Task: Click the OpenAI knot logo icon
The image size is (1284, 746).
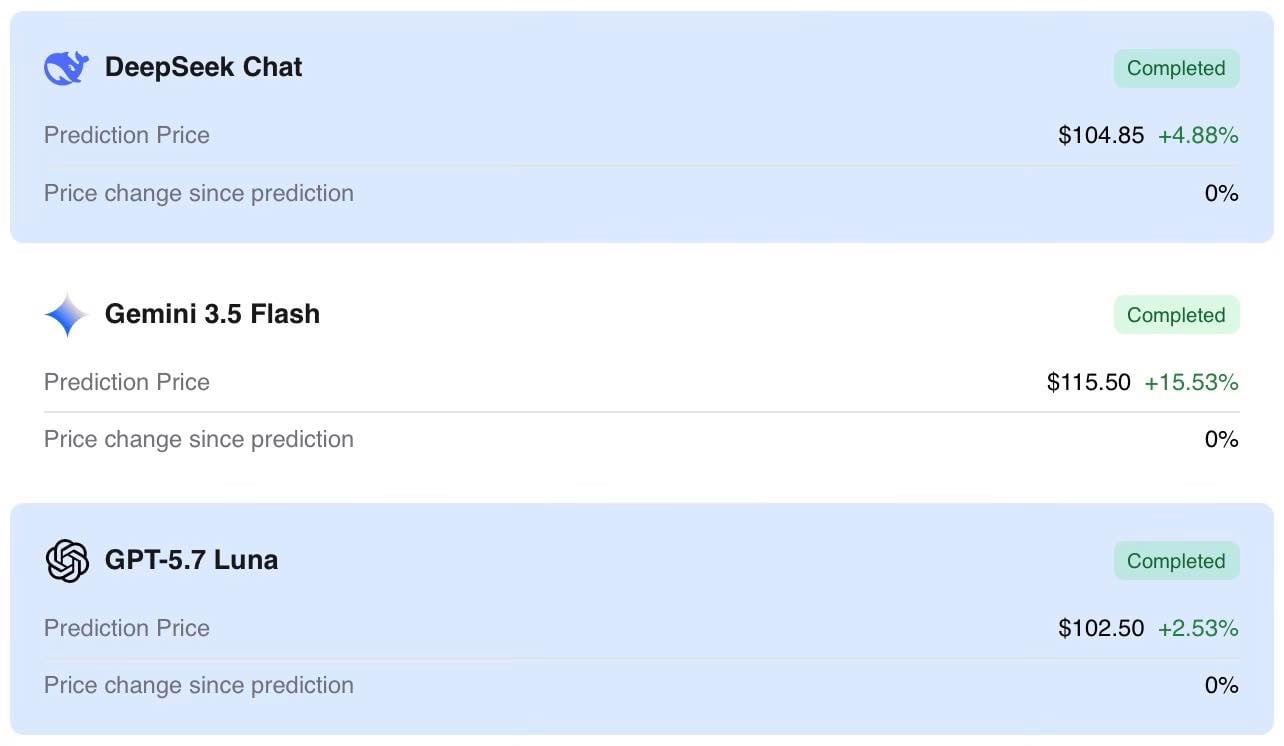Action: (x=67, y=561)
